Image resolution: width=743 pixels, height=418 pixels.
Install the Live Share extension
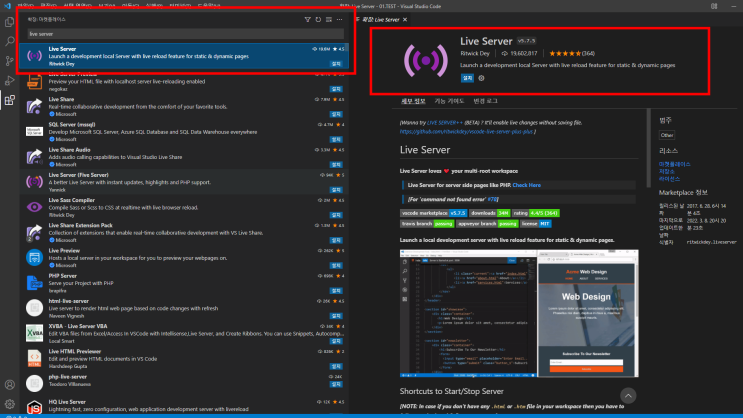click(x=336, y=114)
